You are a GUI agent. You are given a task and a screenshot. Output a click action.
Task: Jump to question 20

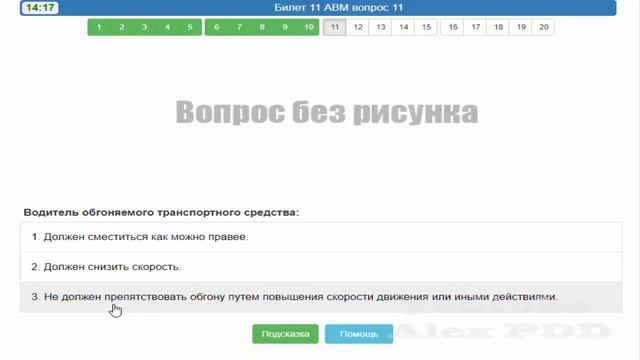click(x=544, y=27)
